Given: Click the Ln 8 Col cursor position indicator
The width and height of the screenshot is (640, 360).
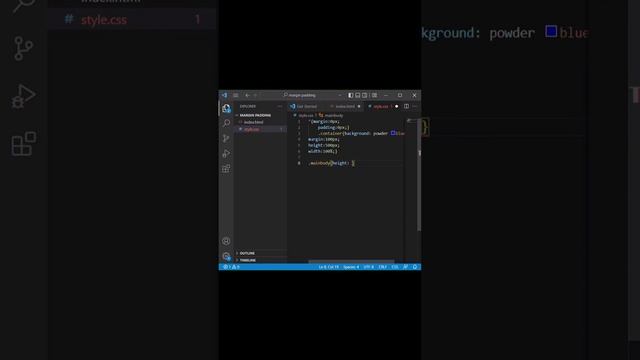Looking at the screenshot, I should click(329, 267).
